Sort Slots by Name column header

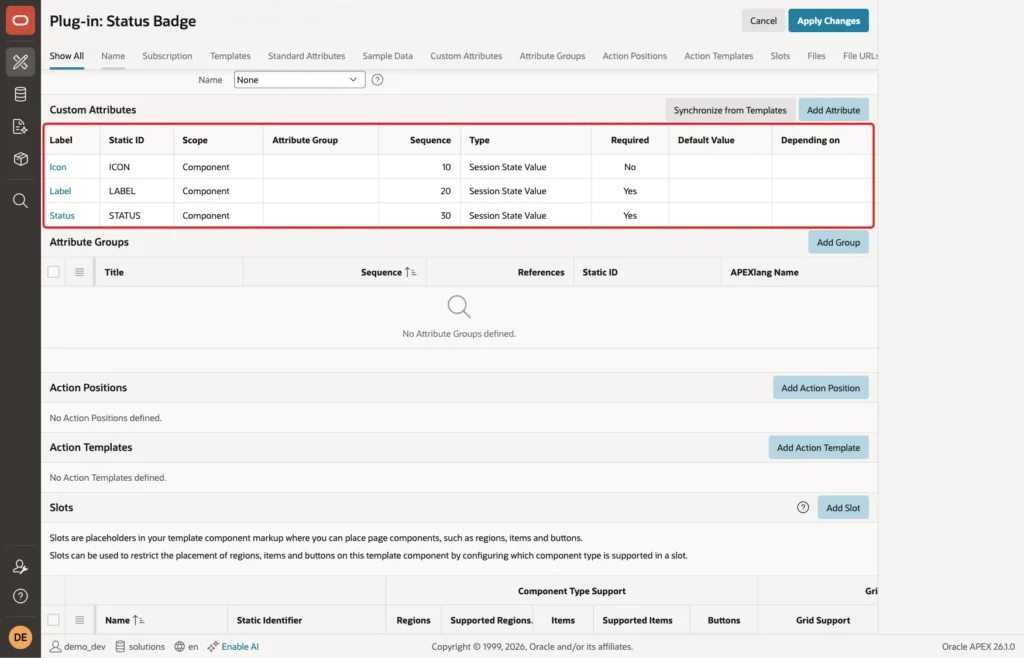[x=124, y=620]
